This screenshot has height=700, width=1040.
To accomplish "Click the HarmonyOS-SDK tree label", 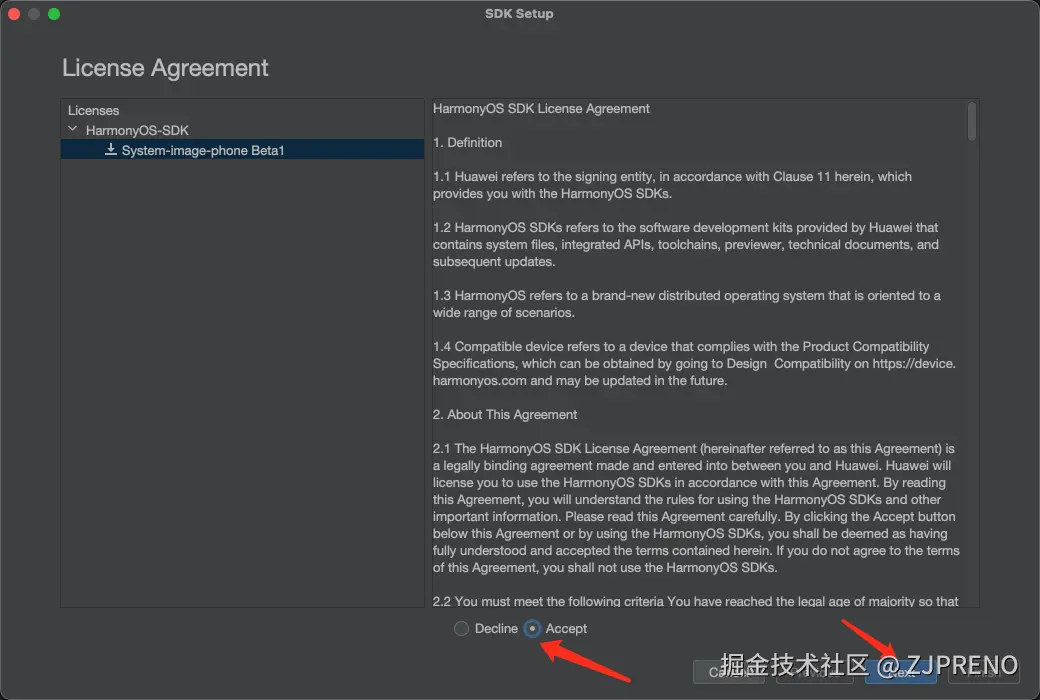I will [x=137, y=130].
